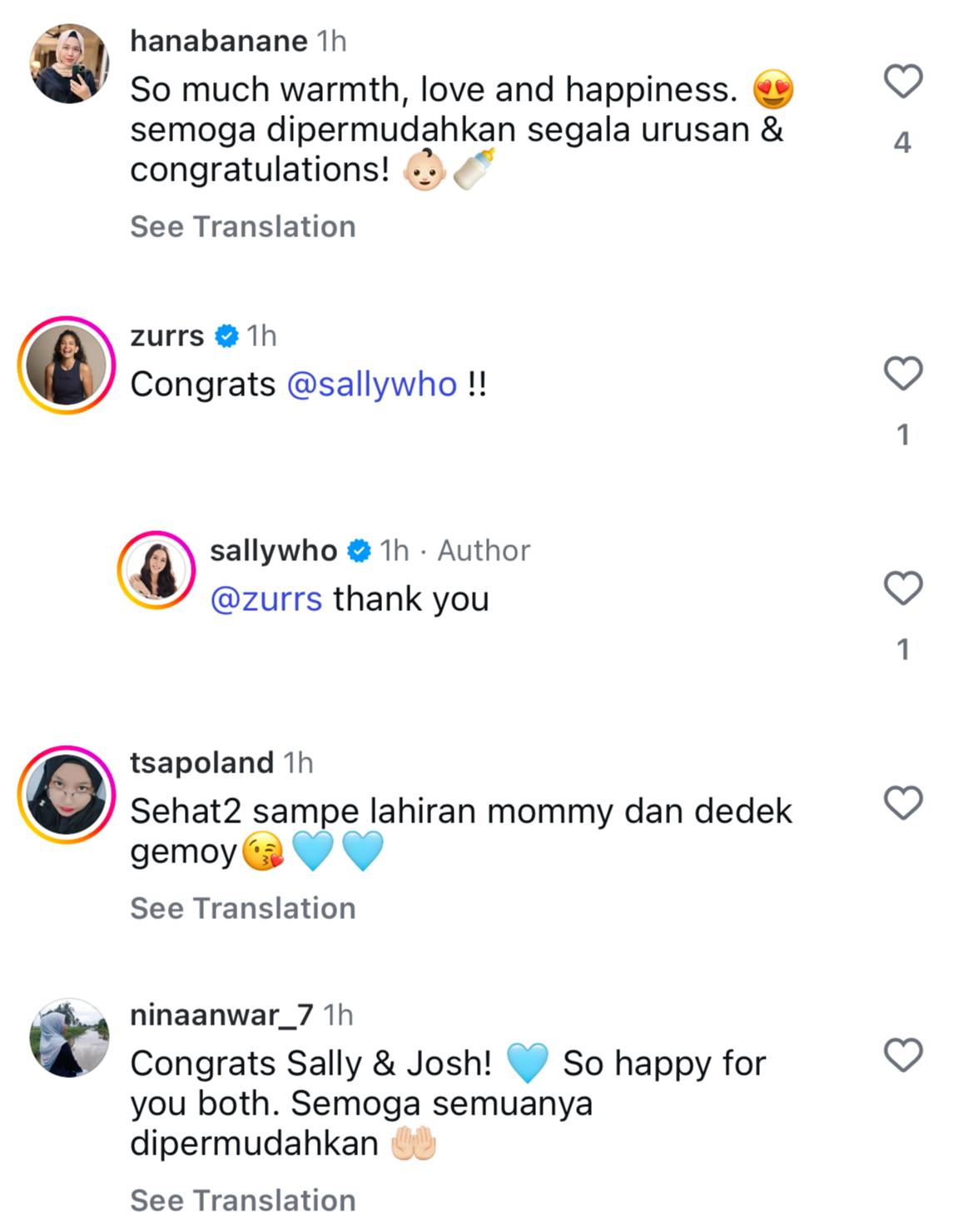Tap heart on tsapoland's comment
Viewport: 973px width, 1232px height.
point(903,803)
